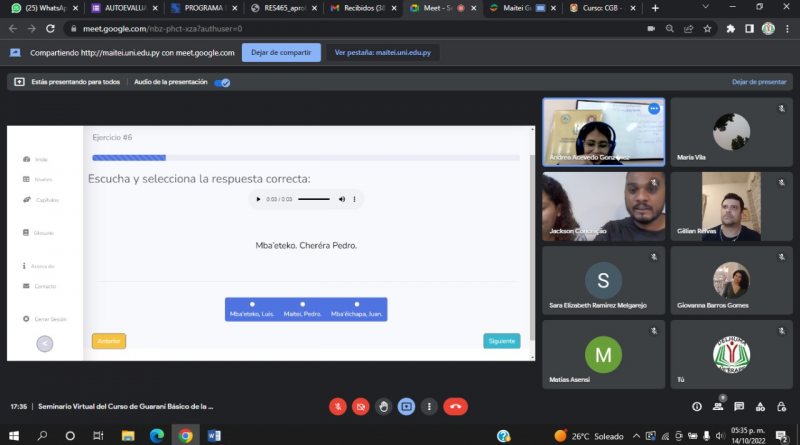Toggle the Audio de la presentación switch

click(222, 82)
